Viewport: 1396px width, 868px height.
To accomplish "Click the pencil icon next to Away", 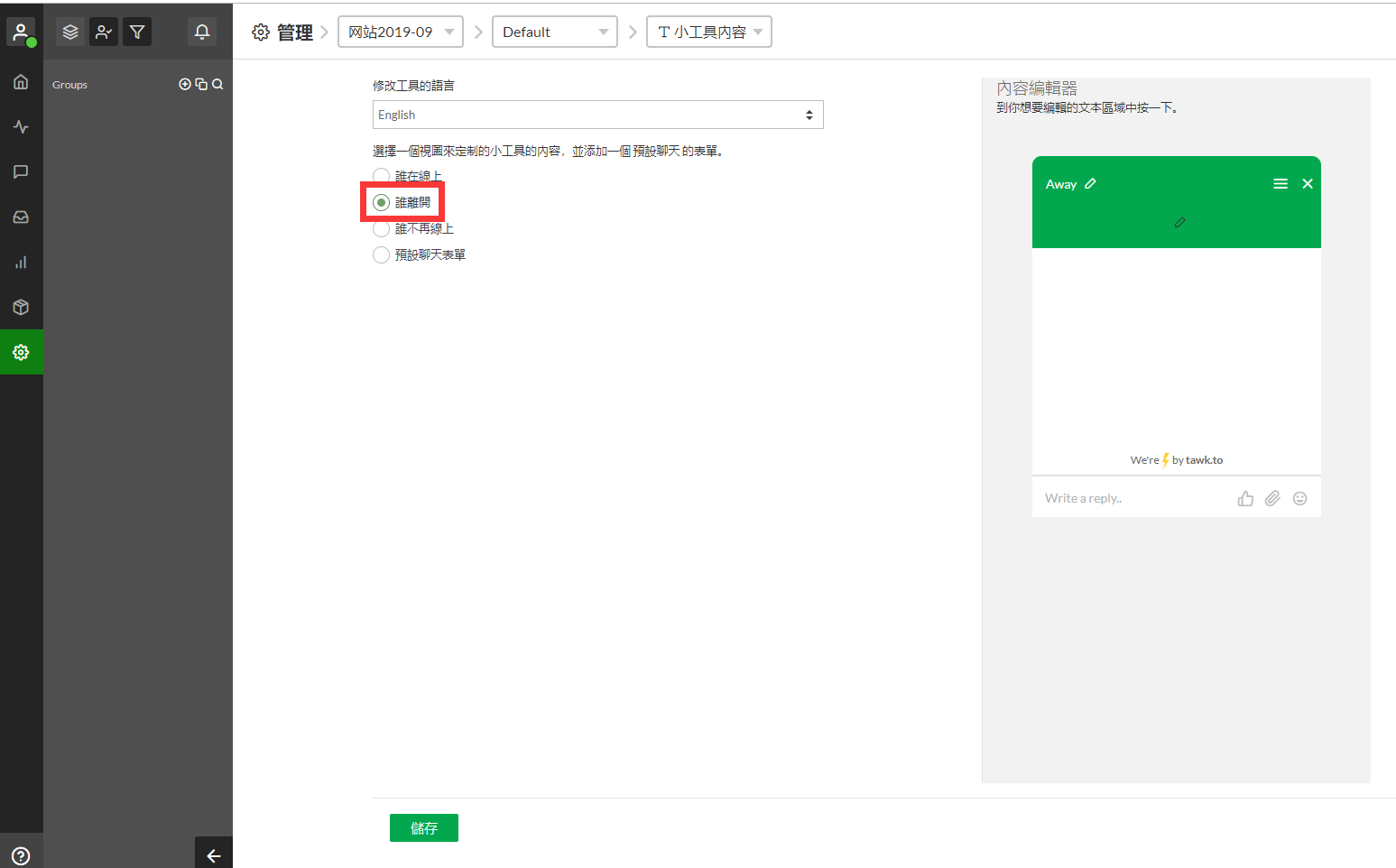I will (x=1090, y=184).
